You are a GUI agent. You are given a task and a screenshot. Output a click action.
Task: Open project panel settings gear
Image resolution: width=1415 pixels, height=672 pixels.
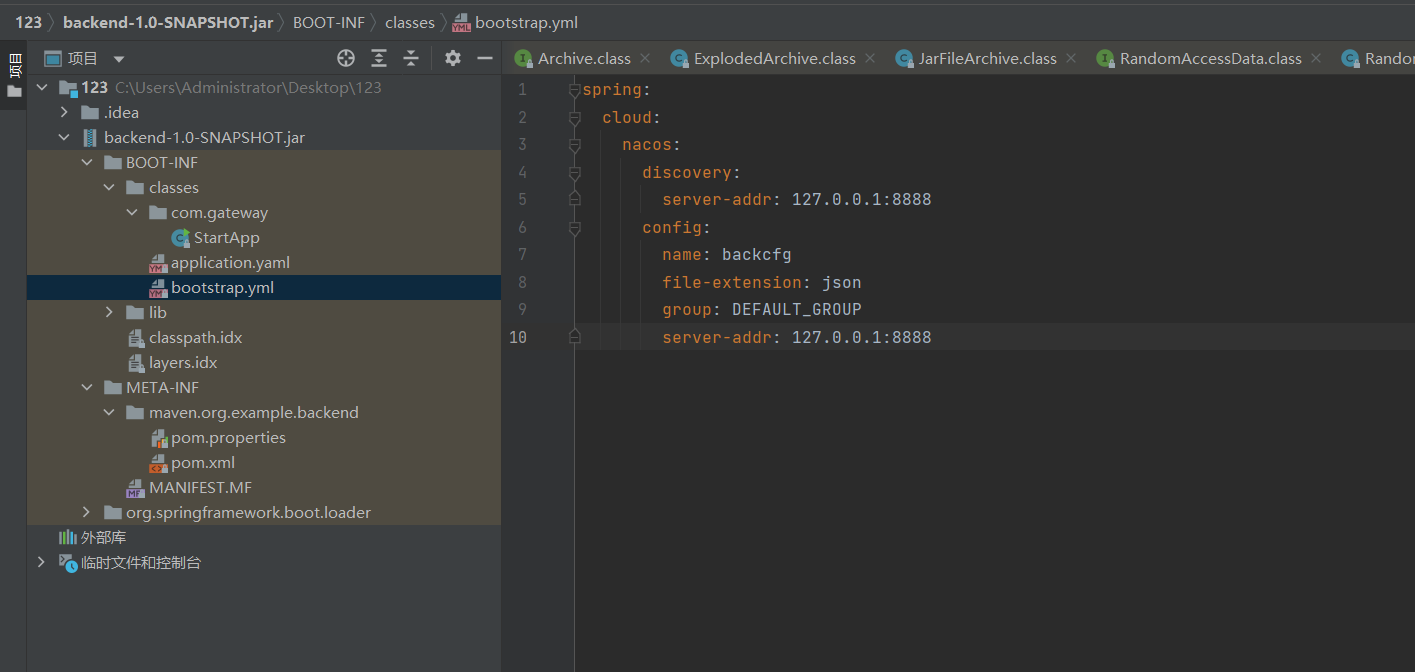(453, 59)
